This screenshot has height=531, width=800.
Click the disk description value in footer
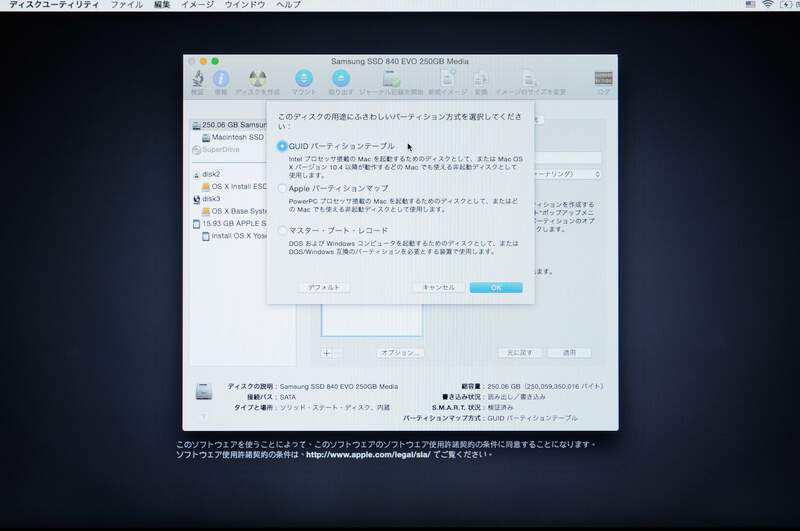(339, 387)
